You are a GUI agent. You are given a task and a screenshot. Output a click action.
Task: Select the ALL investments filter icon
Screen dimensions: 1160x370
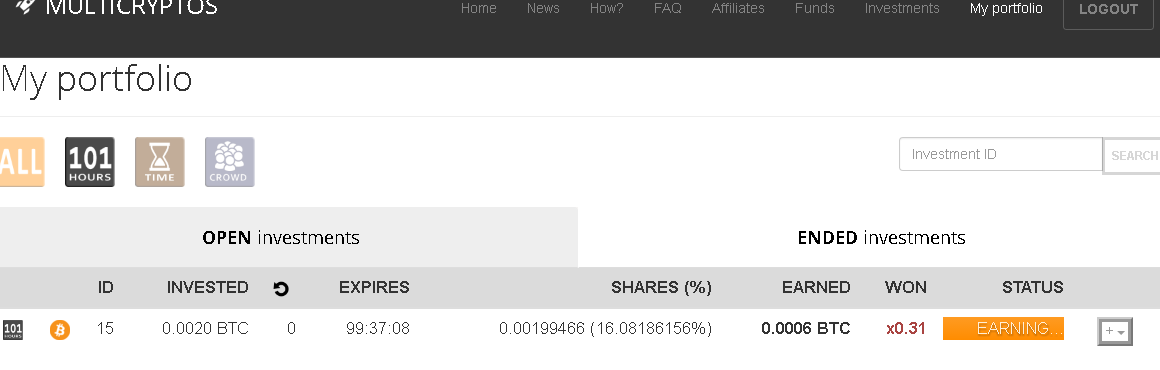point(22,162)
